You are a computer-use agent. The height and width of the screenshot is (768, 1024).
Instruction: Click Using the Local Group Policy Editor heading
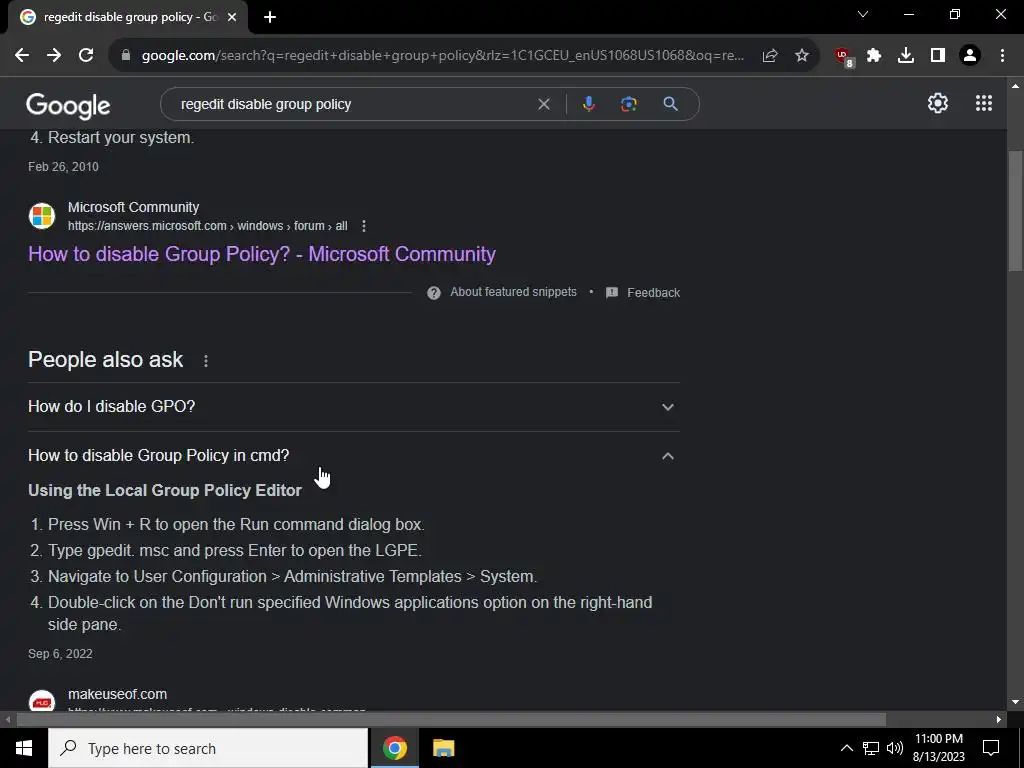tap(165, 490)
